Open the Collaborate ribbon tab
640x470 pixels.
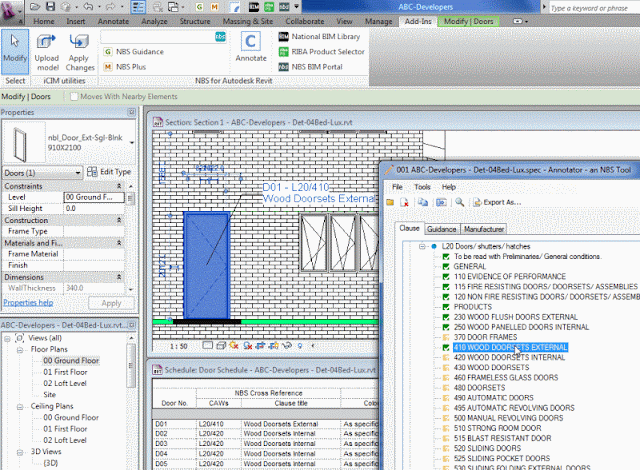coord(304,21)
